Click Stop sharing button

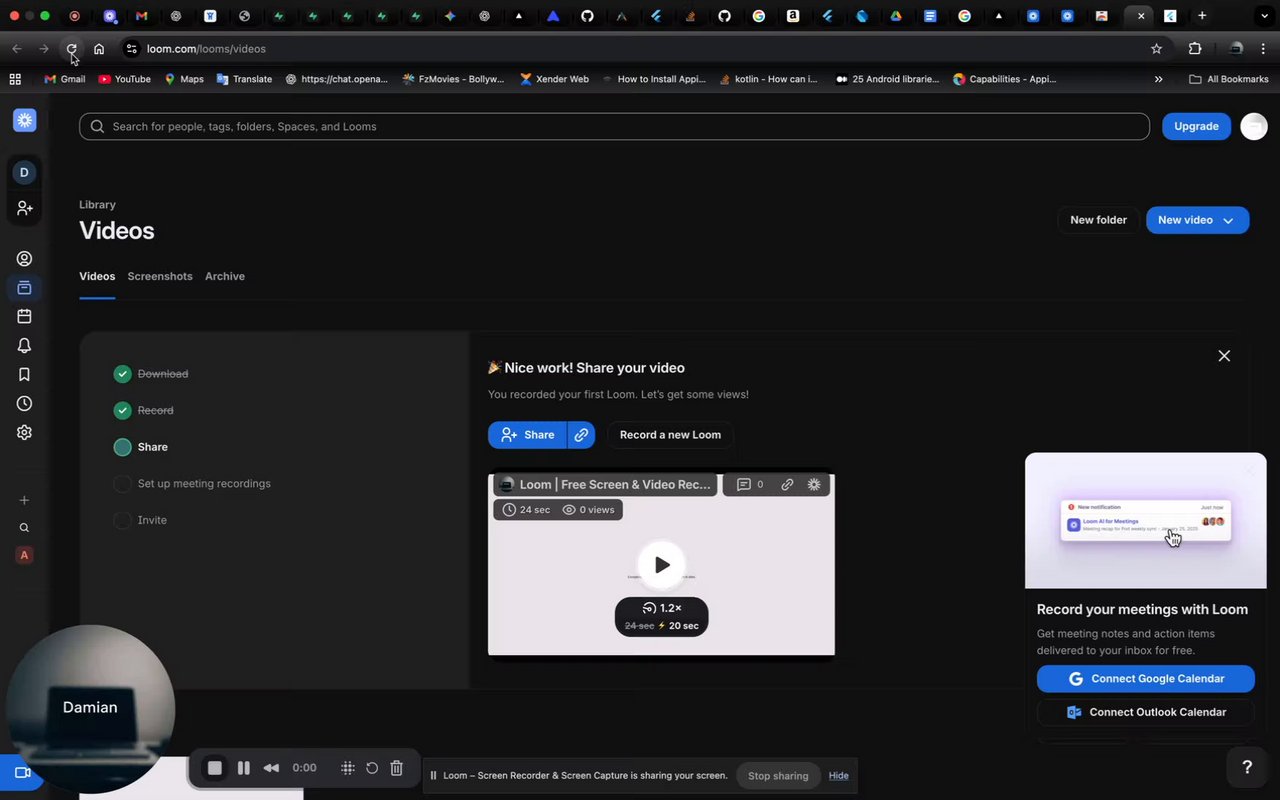pyautogui.click(x=778, y=776)
